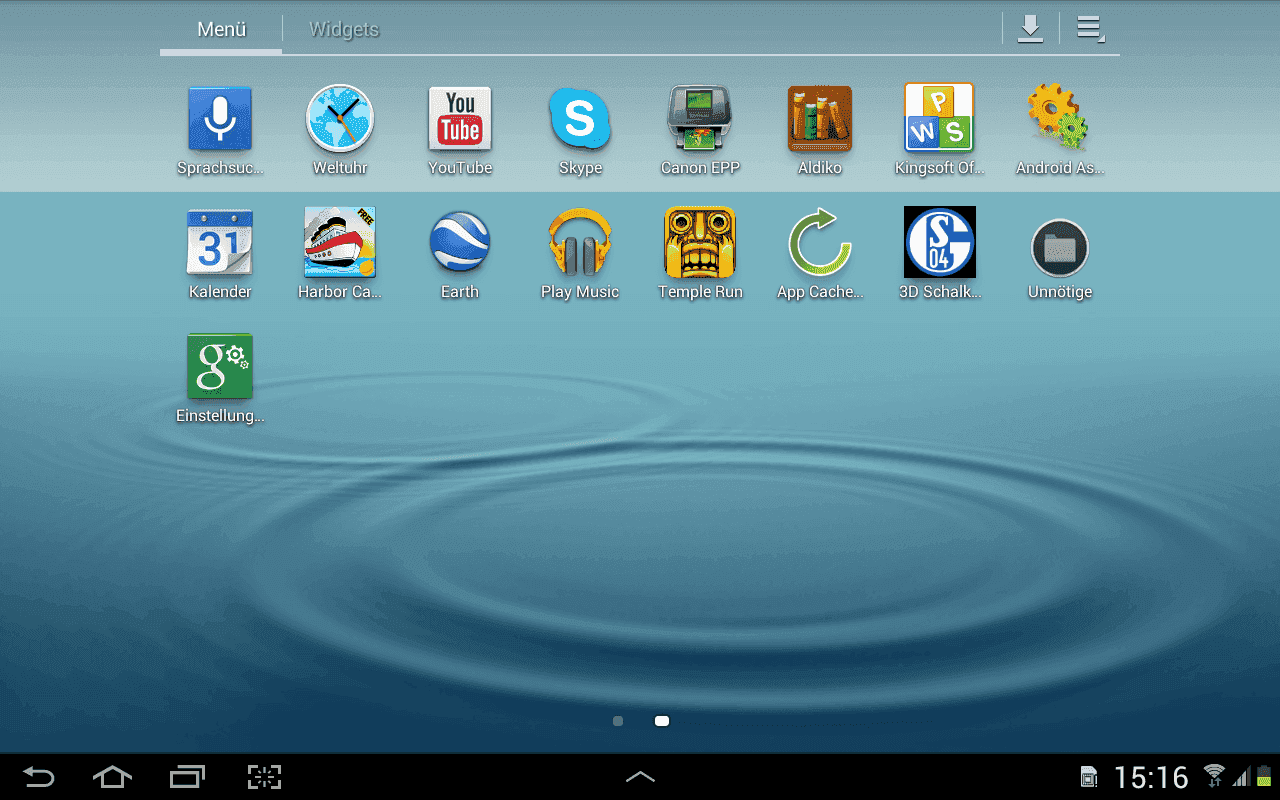Take a screenshot with the capture button
The width and height of the screenshot is (1280, 800).
pos(264,777)
